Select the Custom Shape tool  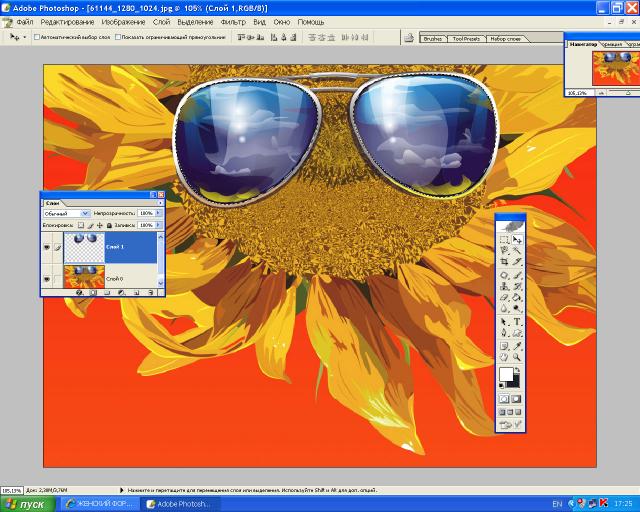517,333
